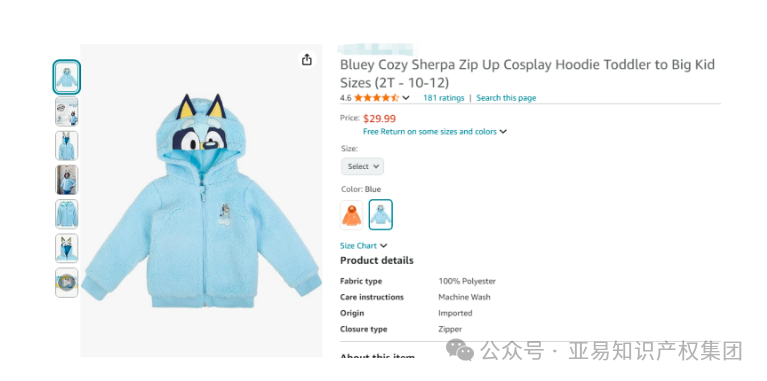Expand the Size Chart chevron
This screenshot has width=767, height=381.
point(384,246)
